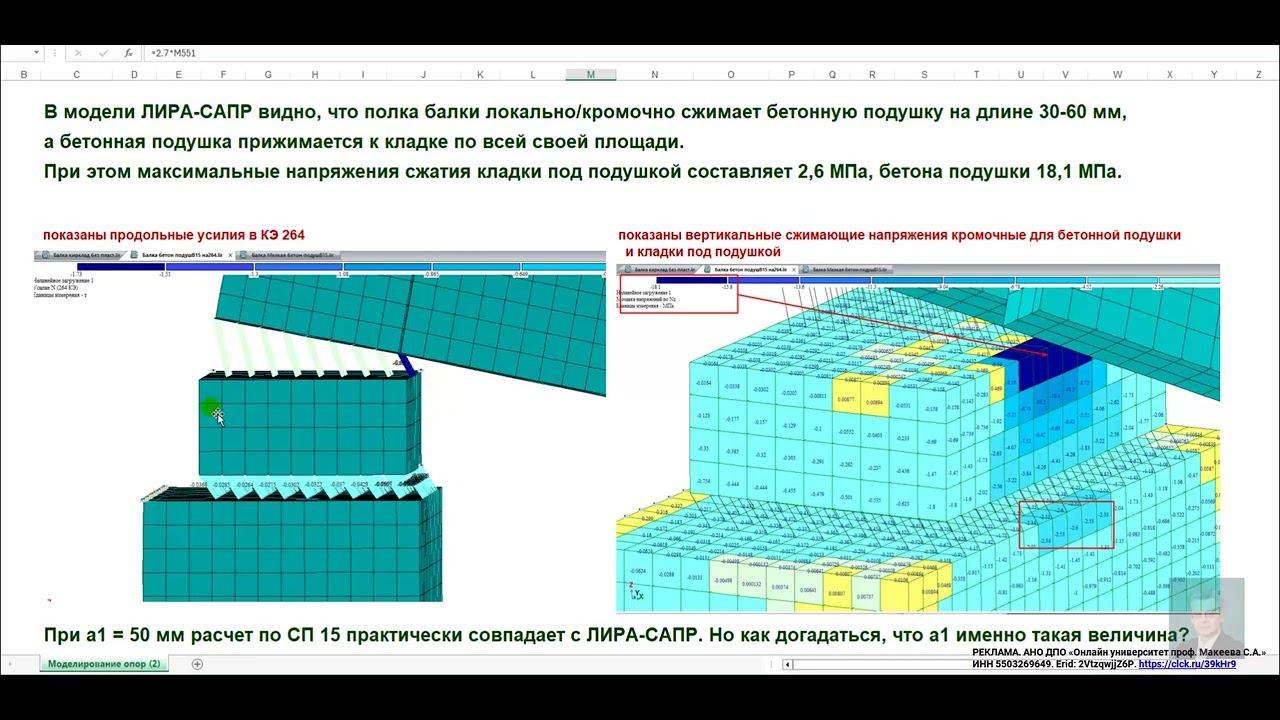Click the Enter checkmark formula icon

pos(103,53)
